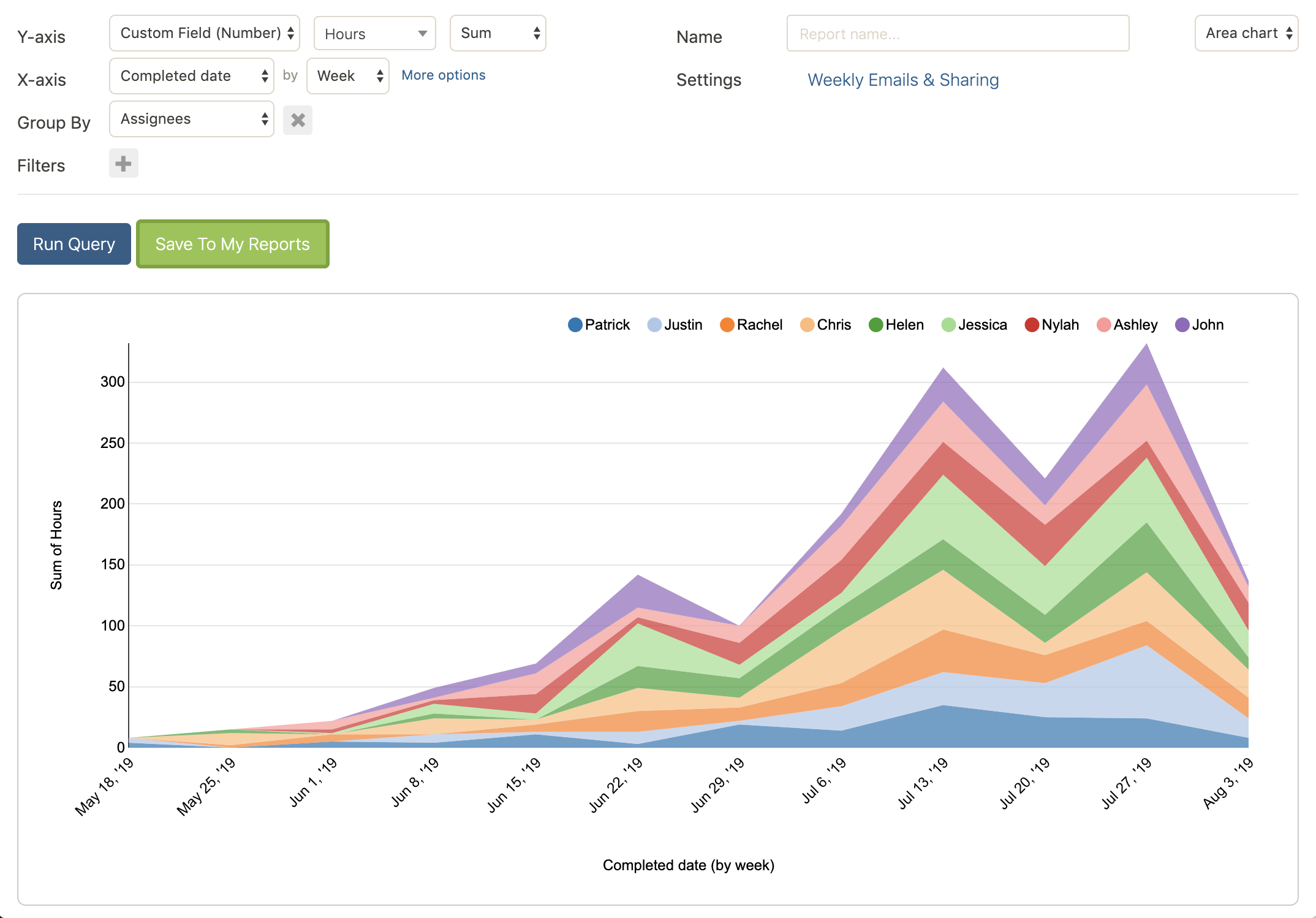Click the Jun 8, '19 x-axis label
Screen dimensions: 1316x918
(415, 782)
